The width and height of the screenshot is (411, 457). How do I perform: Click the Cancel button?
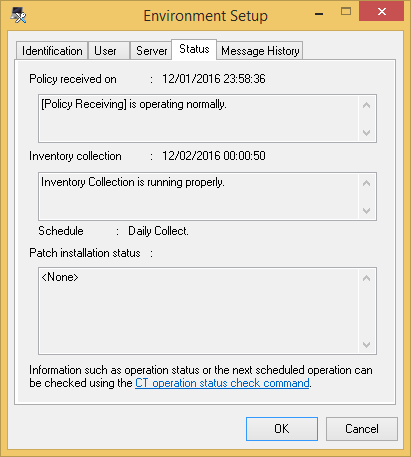pos(362,429)
